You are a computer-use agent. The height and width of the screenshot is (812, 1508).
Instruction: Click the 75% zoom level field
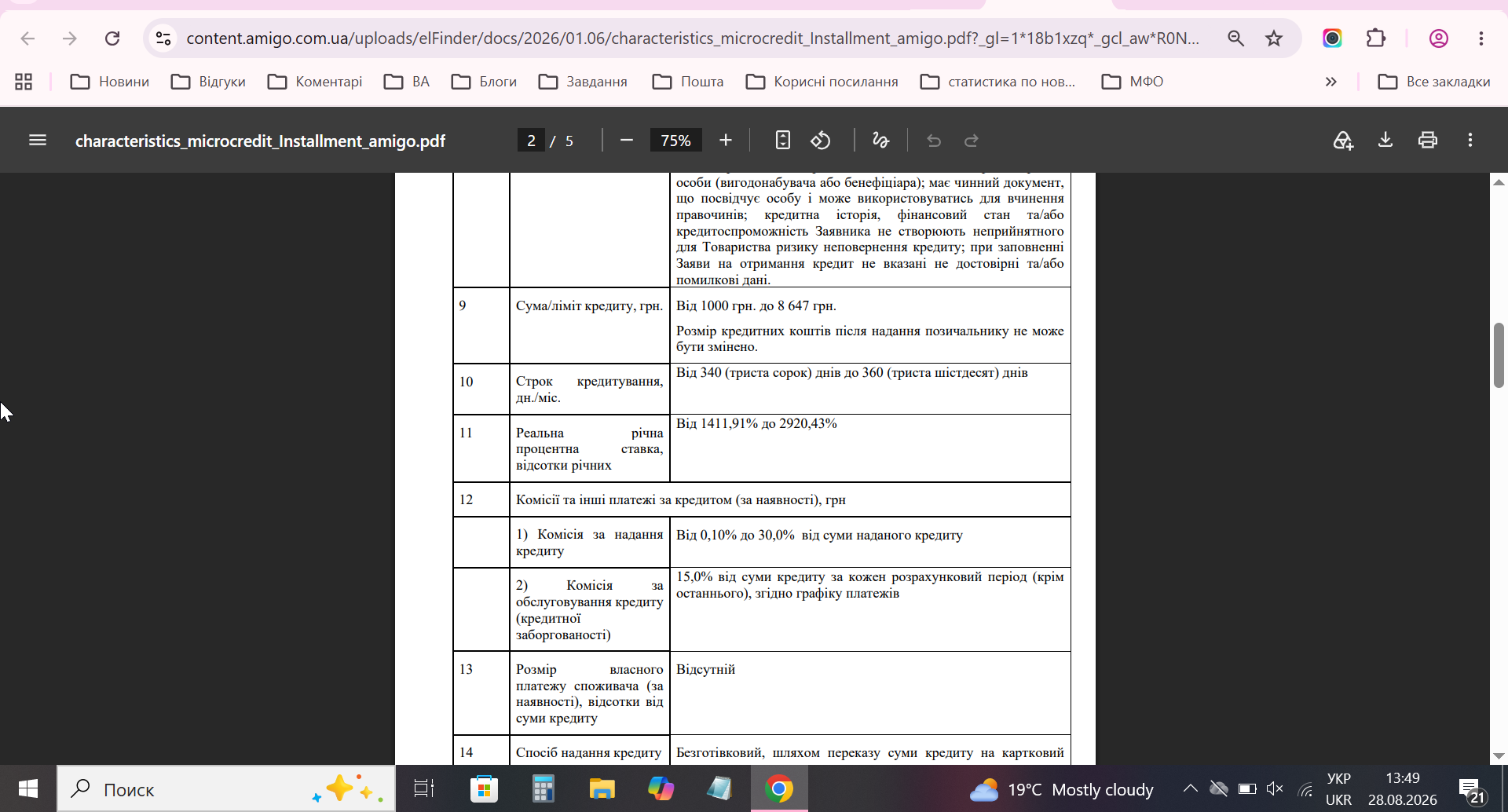pyautogui.click(x=675, y=141)
